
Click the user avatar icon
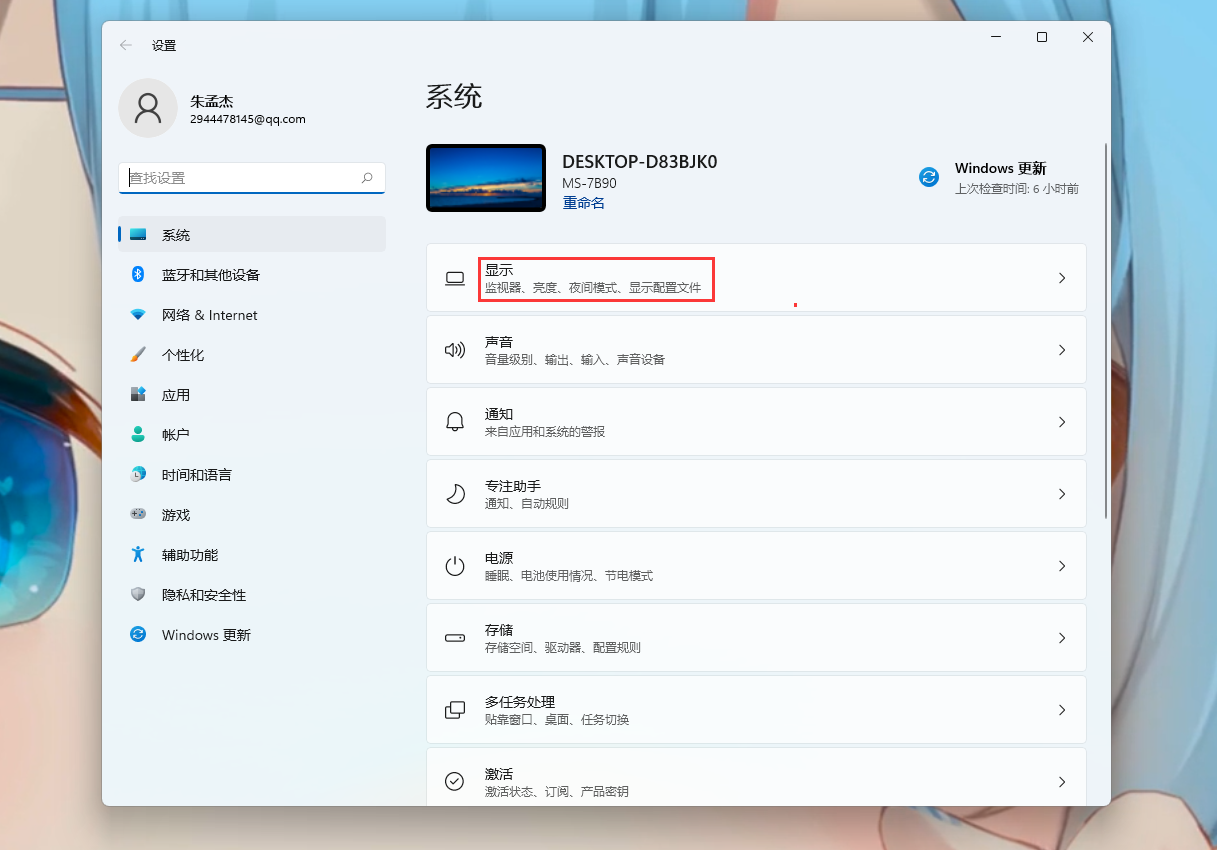(x=148, y=108)
